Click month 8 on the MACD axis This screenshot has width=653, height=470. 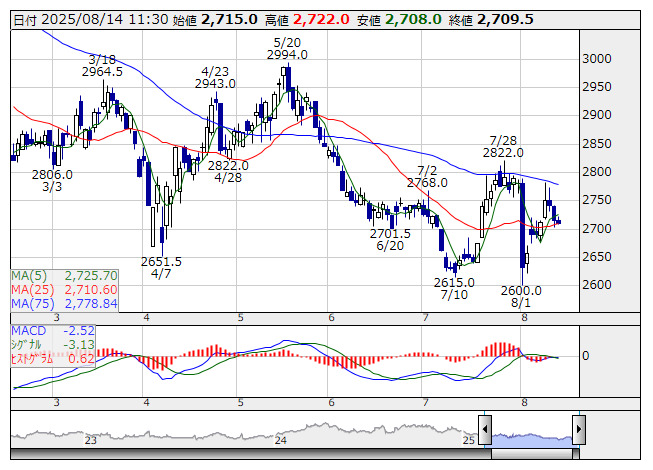[x=524, y=403]
